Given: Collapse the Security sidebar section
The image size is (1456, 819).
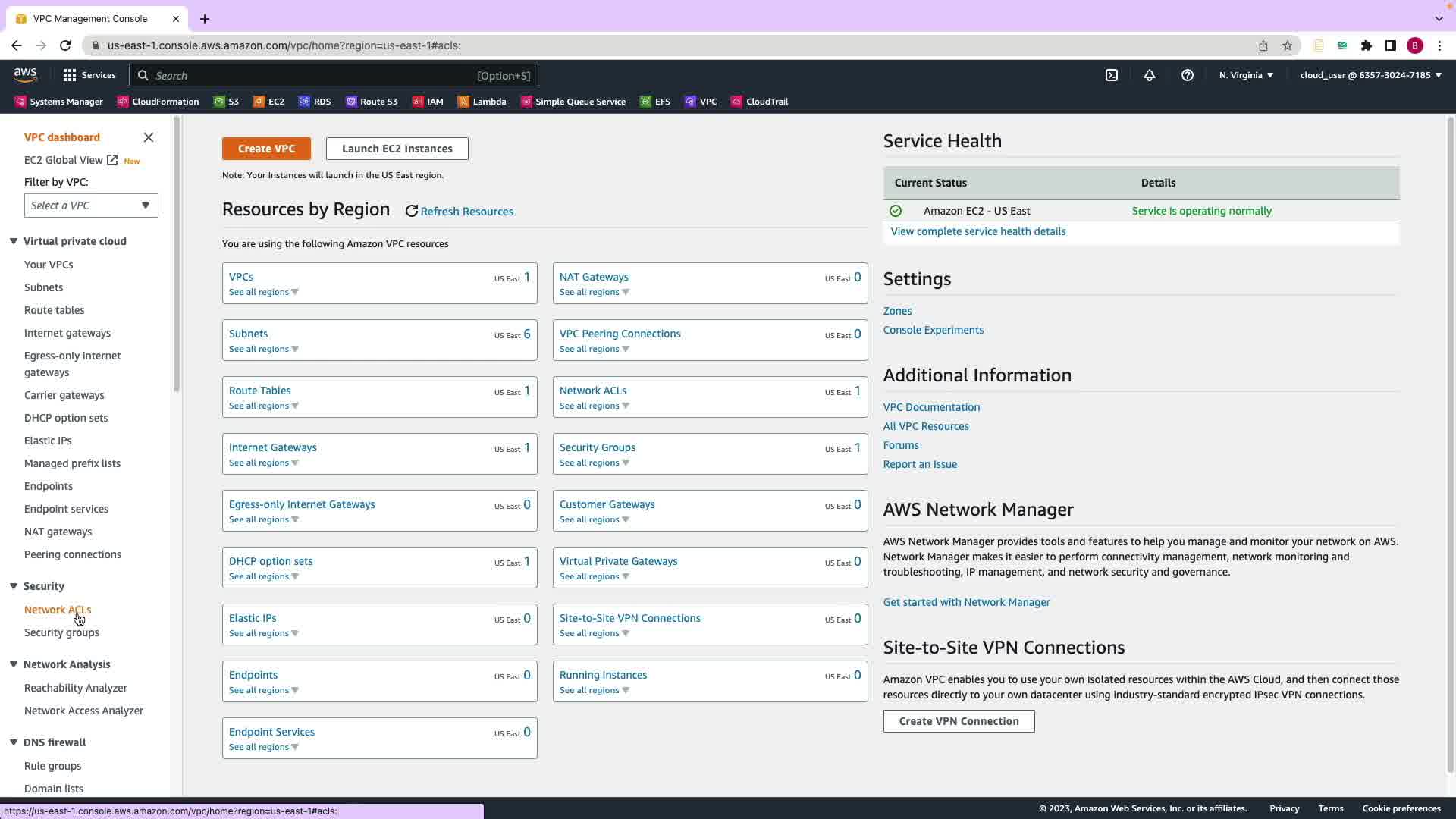Looking at the screenshot, I should coord(14,586).
